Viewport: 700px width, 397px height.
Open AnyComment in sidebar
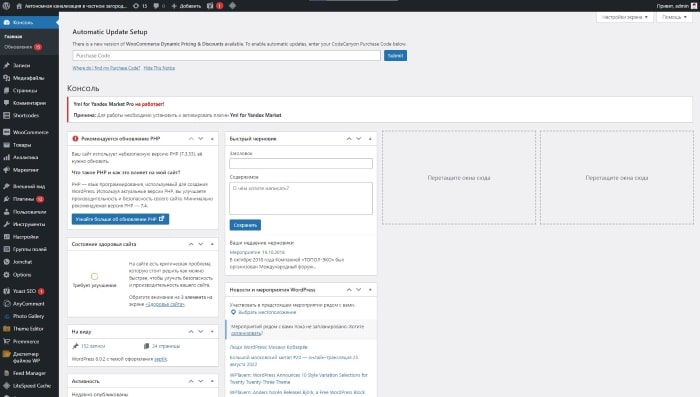pyautogui.click(x=29, y=304)
